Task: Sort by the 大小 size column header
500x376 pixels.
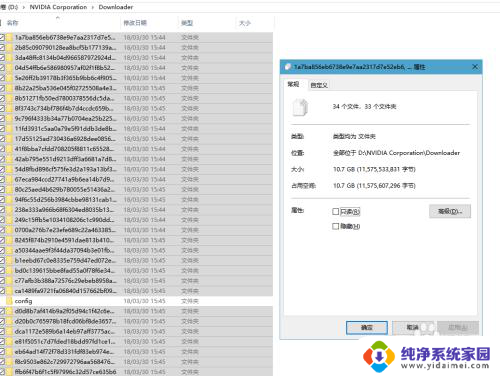Action: click(x=245, y=23)
